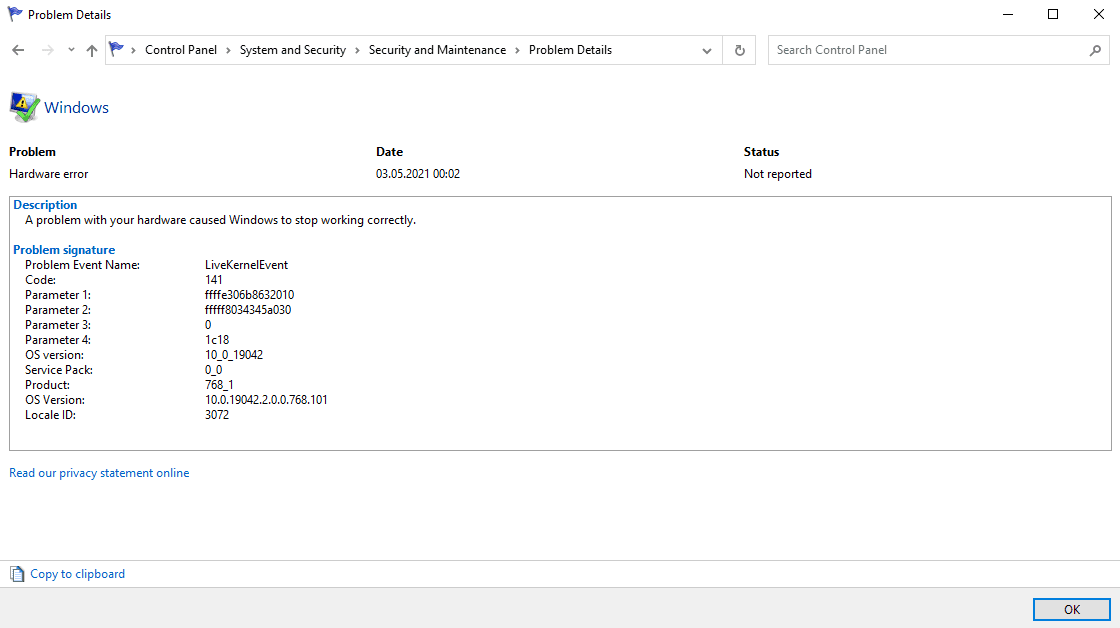Image resolution: width=1120 pixels, height=628 pixels.
Task: Click the Problem Details title bar flag icon
Action: [x=14, y=14]
